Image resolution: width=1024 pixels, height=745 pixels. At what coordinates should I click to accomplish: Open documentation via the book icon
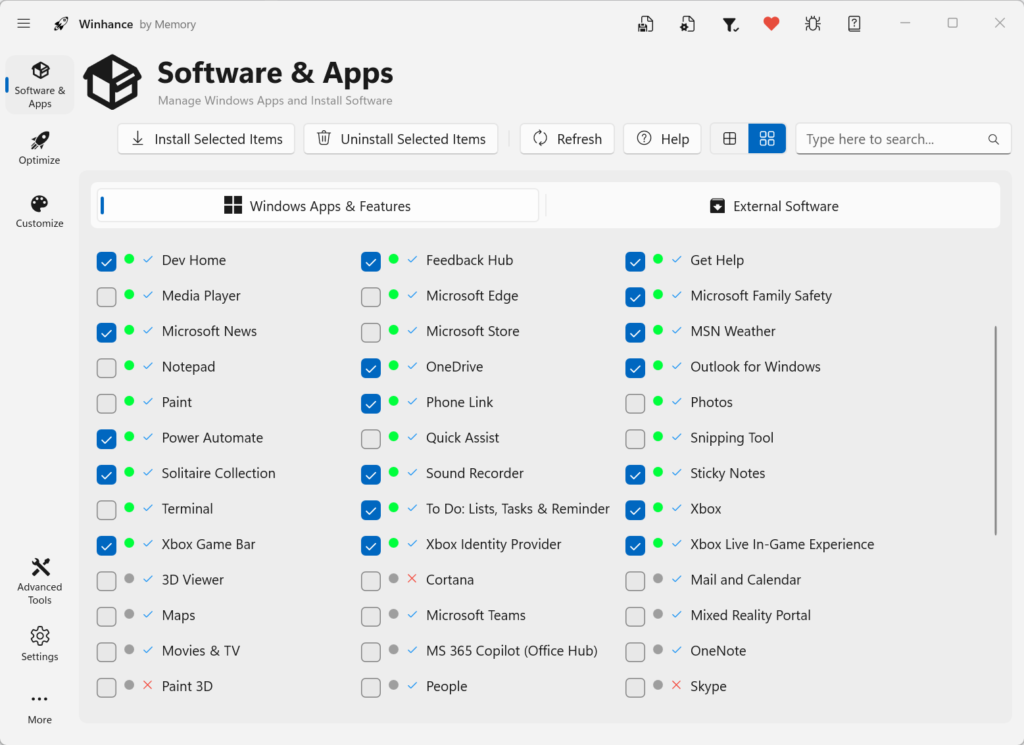pos(853,22)
